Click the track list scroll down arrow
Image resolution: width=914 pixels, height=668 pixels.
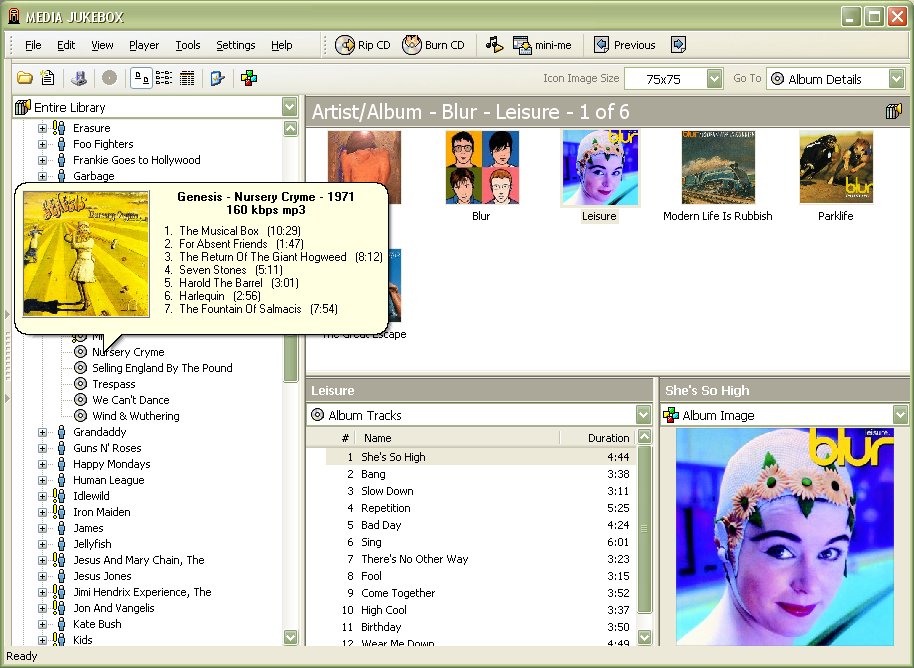point(644,637)
